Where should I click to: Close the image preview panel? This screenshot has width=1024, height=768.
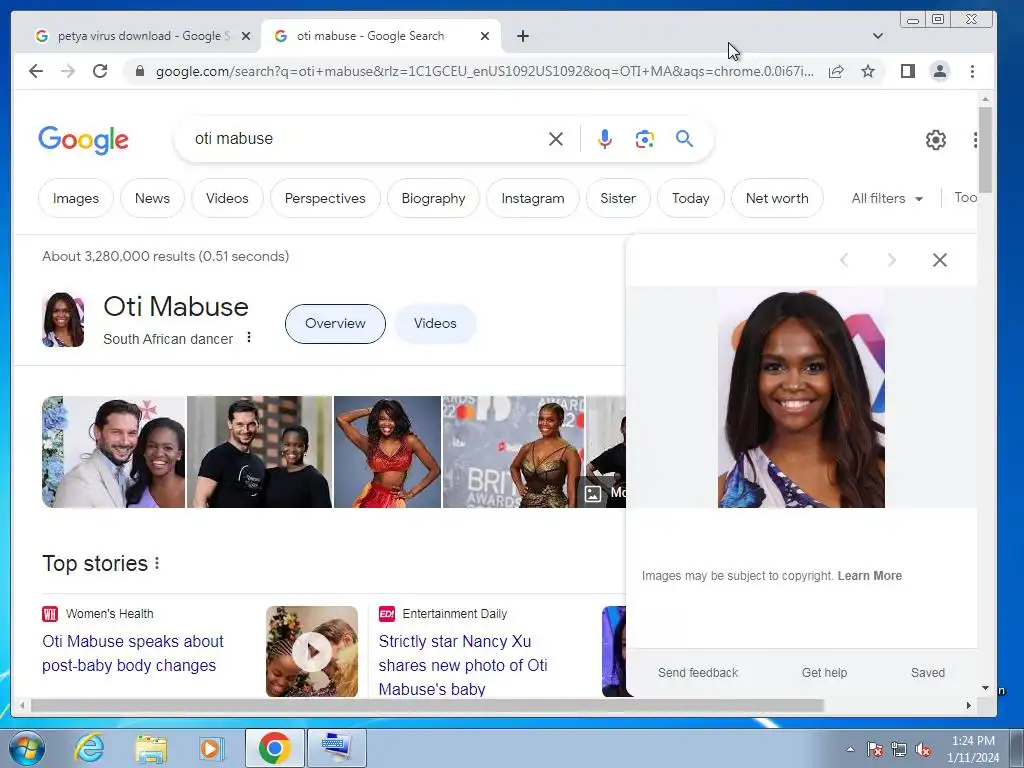[940, 260]
